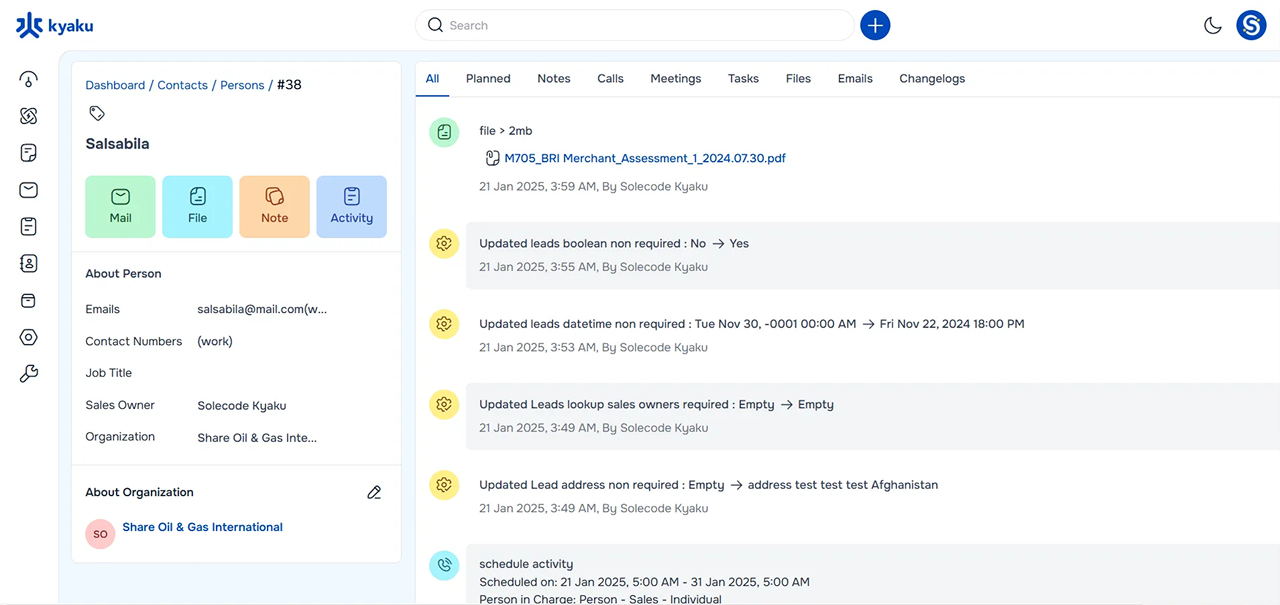1280x605 pixels.
Task: Switch to the Files tab
Action: (798, 78)
